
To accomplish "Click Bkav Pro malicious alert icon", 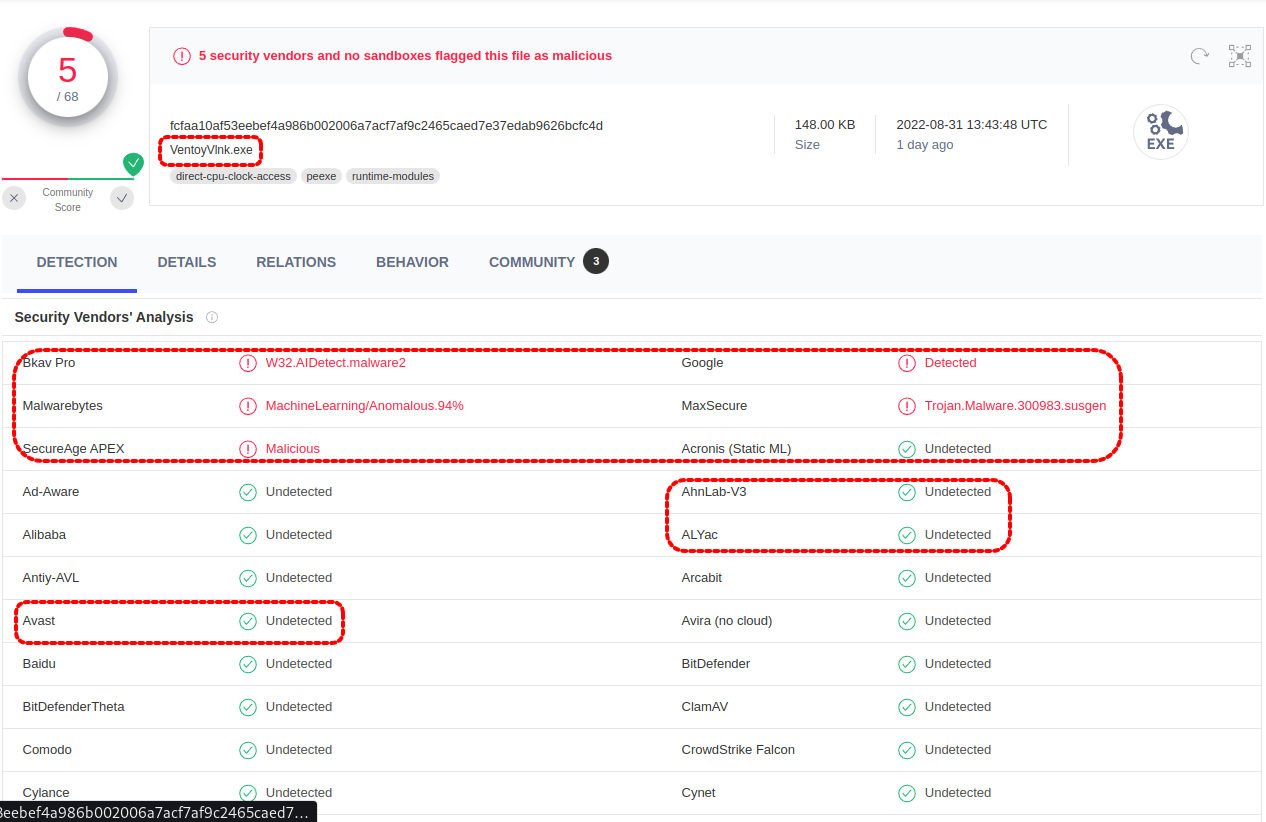I will click(248, 363).
